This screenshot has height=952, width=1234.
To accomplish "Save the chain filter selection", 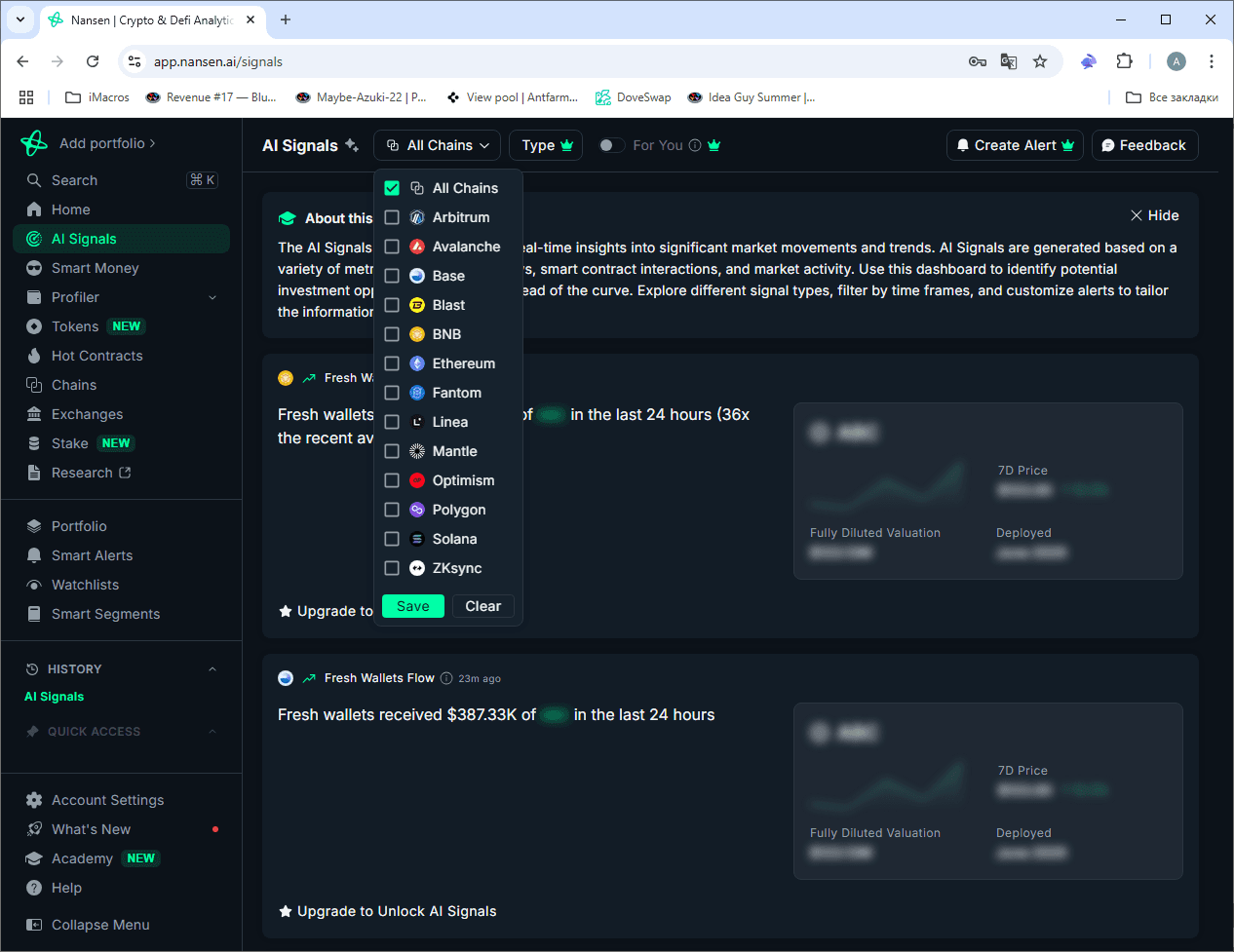I will click(x=413, y=606).
